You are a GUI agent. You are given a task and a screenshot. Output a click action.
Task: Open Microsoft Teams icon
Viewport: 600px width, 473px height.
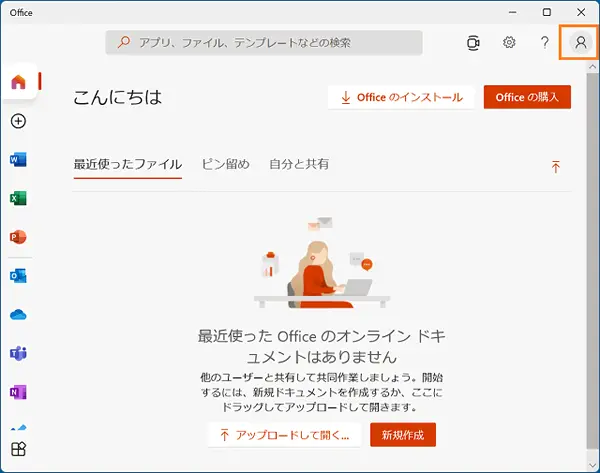(x=18, y=353)
